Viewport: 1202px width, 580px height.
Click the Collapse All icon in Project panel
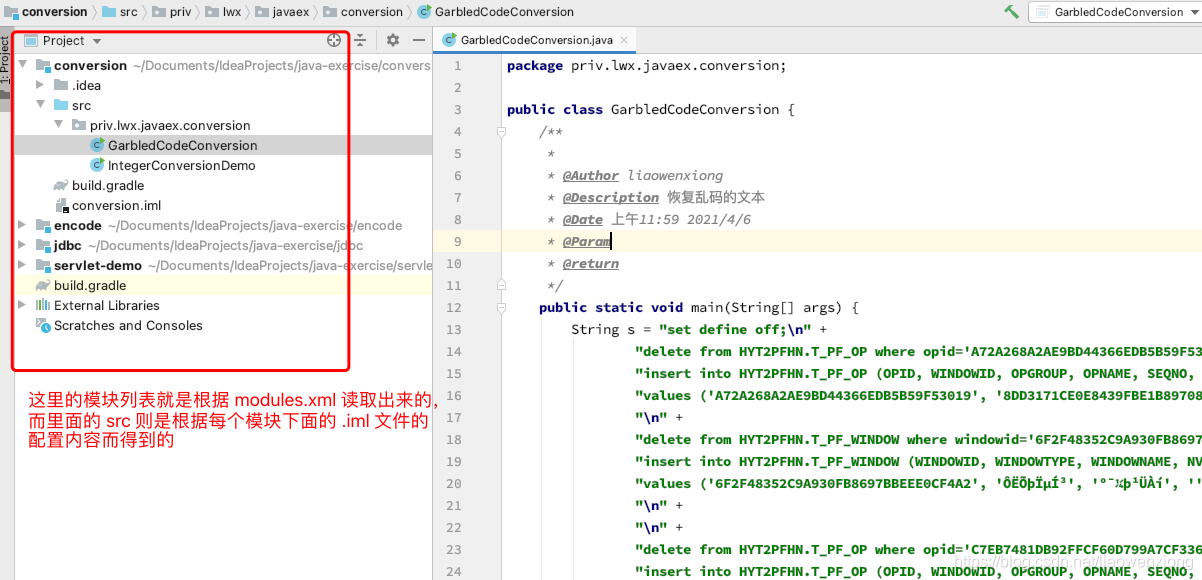click(x=360, y=40)
